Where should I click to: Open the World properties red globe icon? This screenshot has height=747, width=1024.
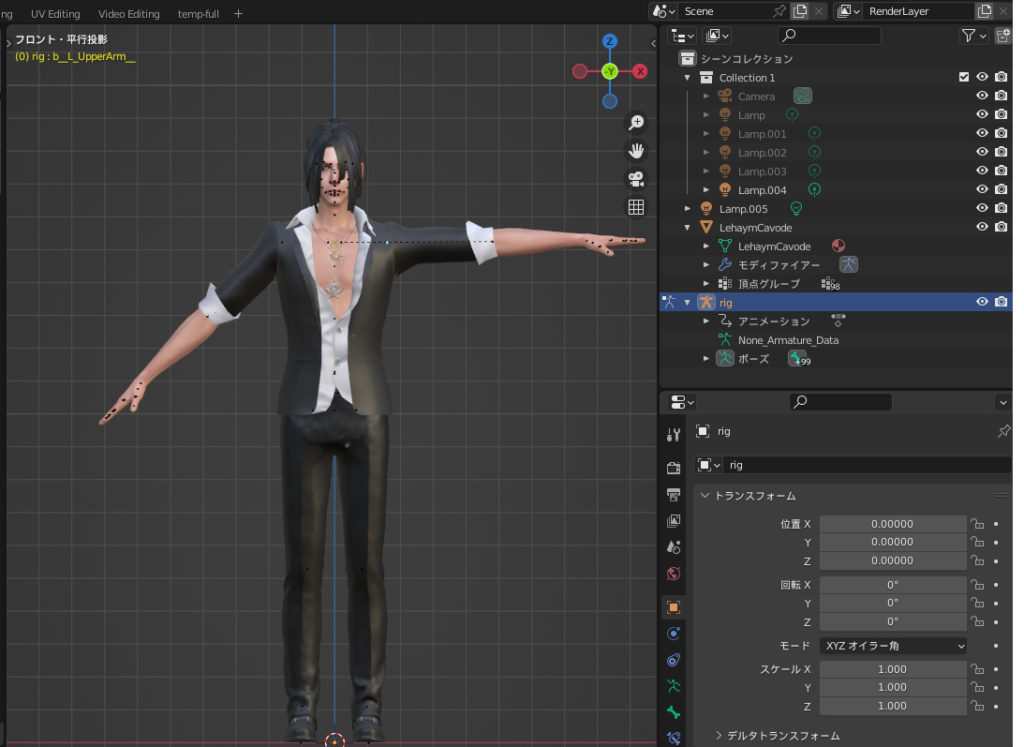673,574
